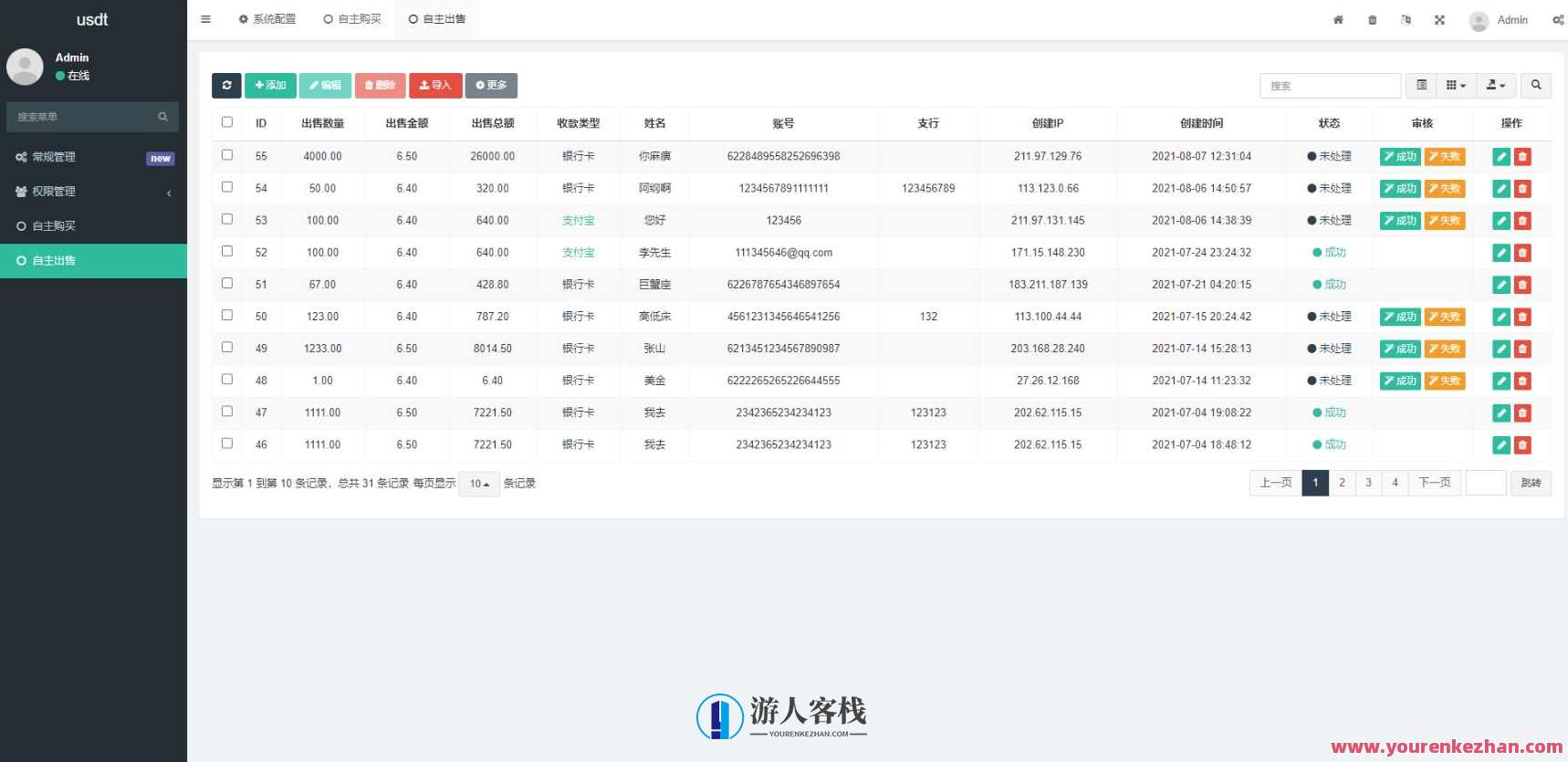The width and height of the screenshot is (1568, 762).
Task: Check the checkbox for row ID 49
Action: (227, 347)
